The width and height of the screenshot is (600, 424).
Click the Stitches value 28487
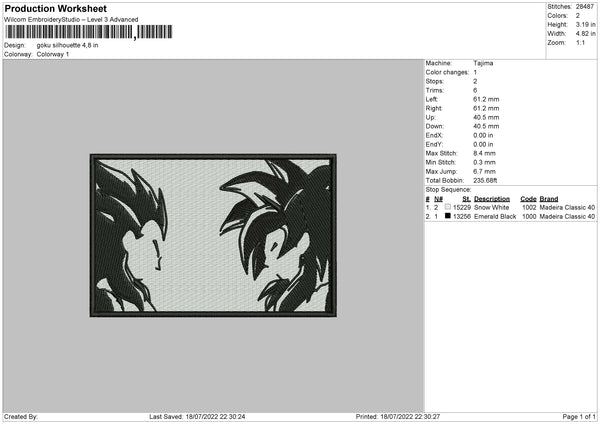585,7
